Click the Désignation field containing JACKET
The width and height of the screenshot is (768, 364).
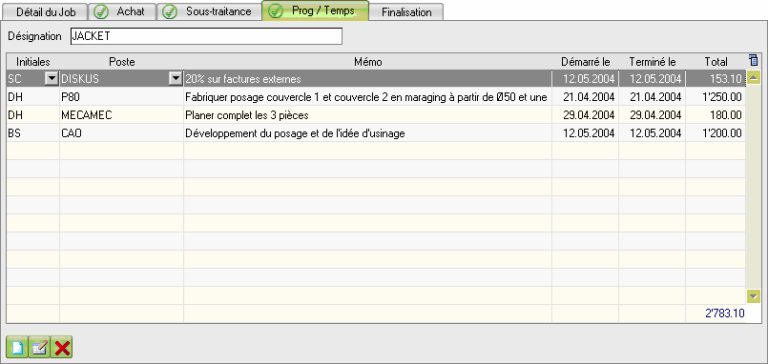206,36
